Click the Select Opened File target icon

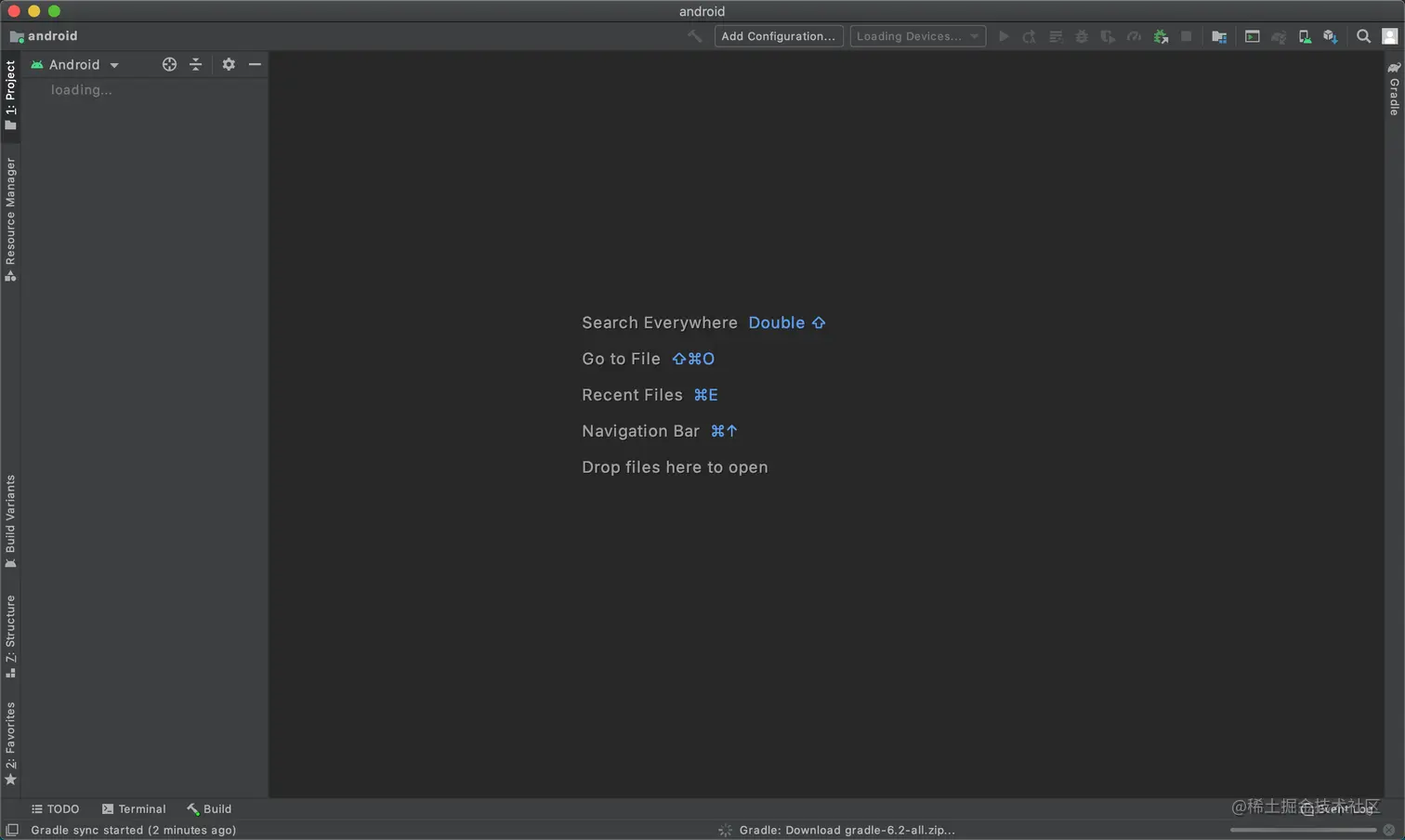pos(169,64)
